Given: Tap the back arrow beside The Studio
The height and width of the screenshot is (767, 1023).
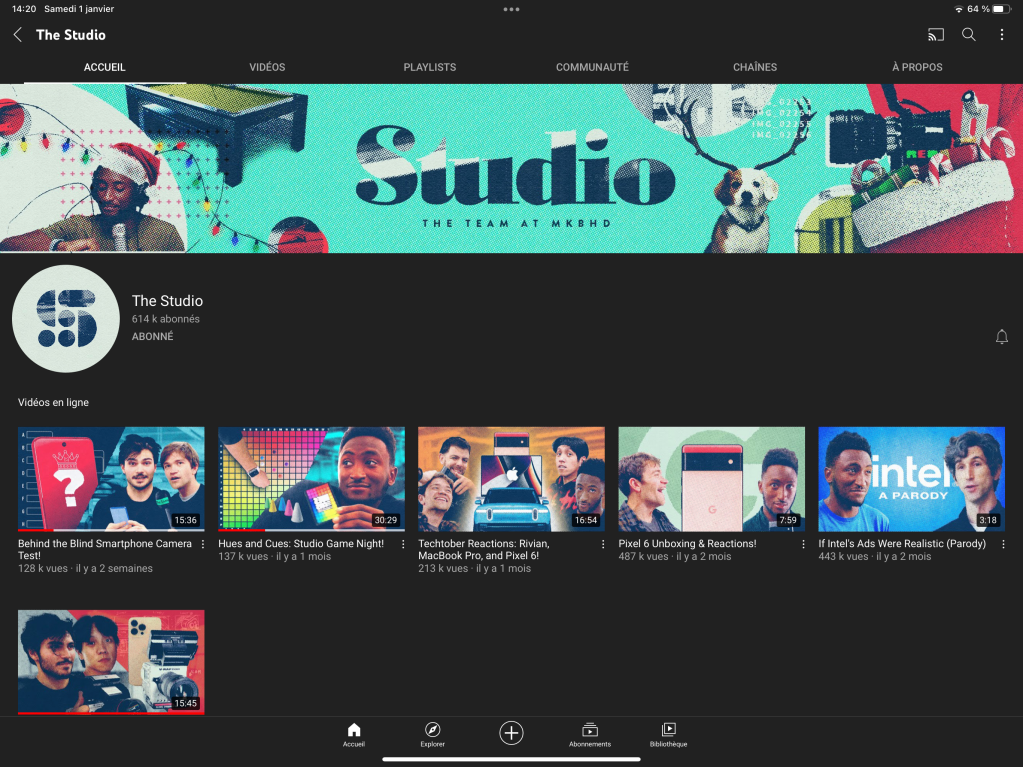Looking at the screenshot, I should click(x=17, y=35).
